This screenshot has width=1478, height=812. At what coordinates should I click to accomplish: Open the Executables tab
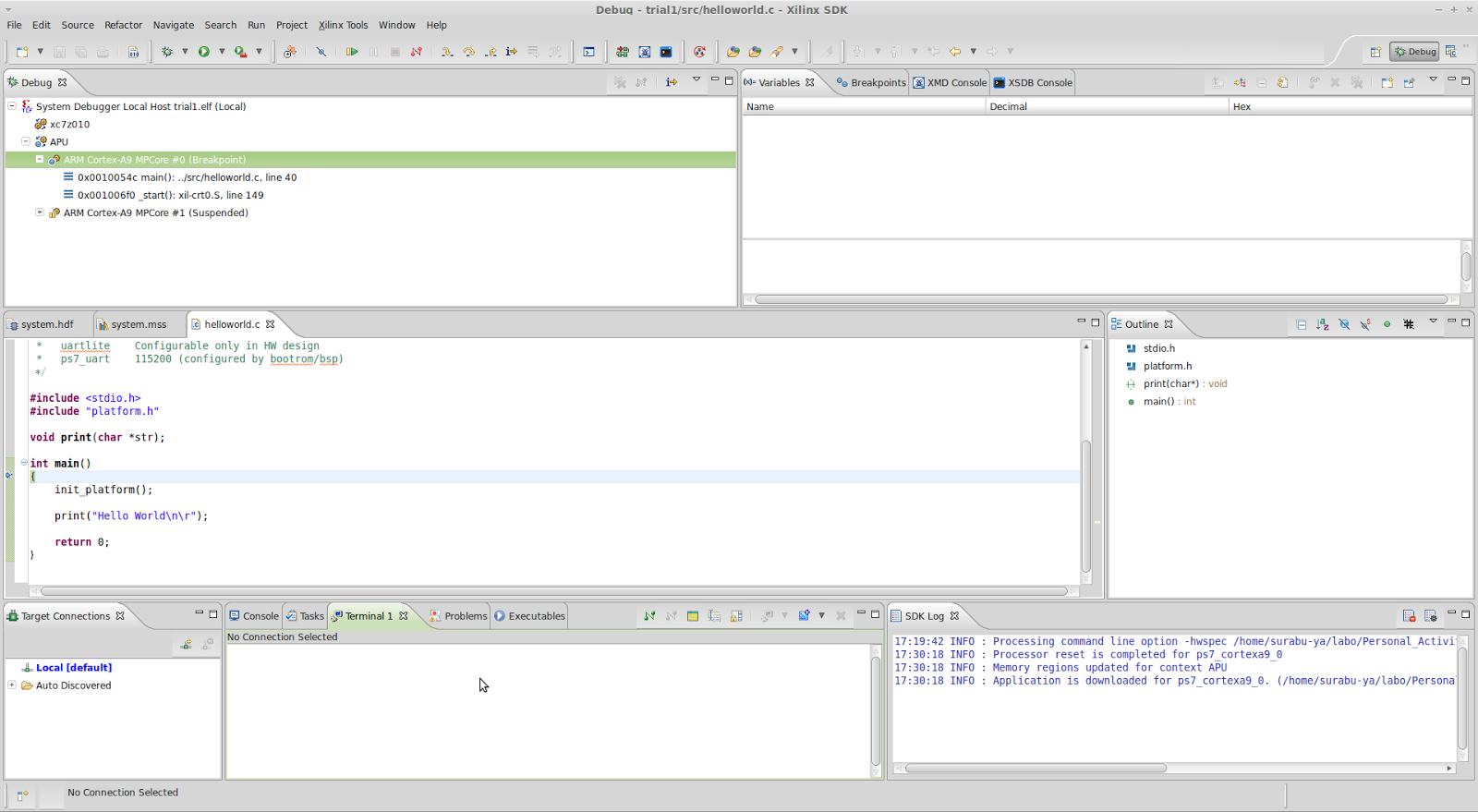529,616
